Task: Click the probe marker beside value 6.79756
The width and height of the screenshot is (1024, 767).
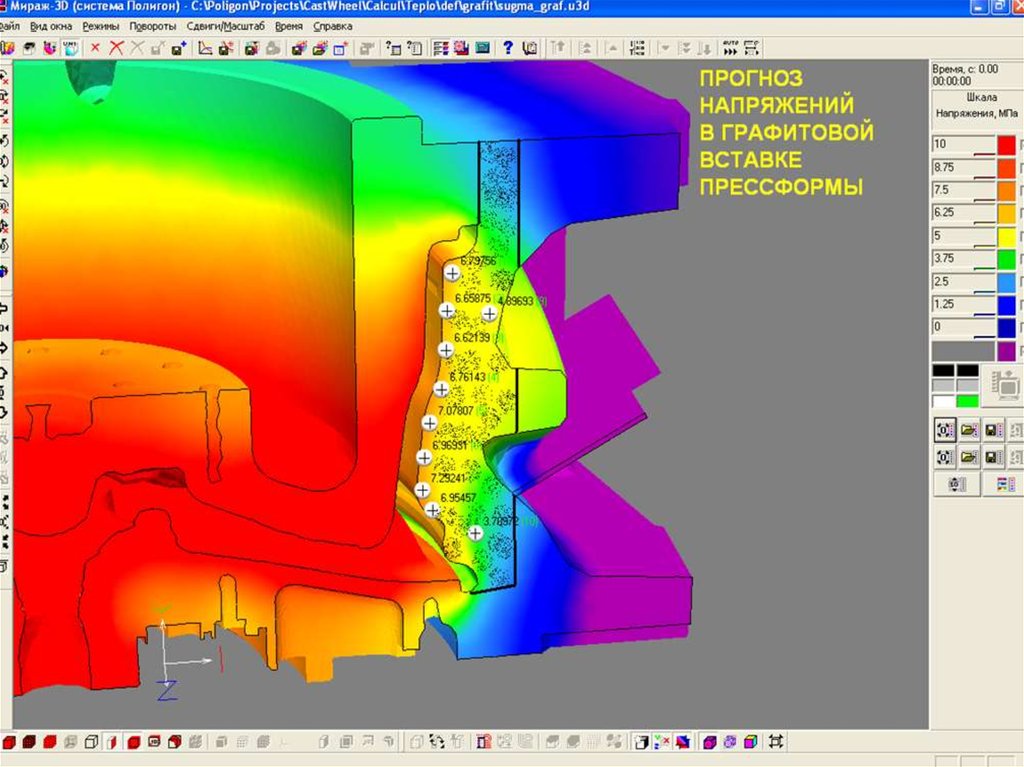Action: (x=452, y=272)
